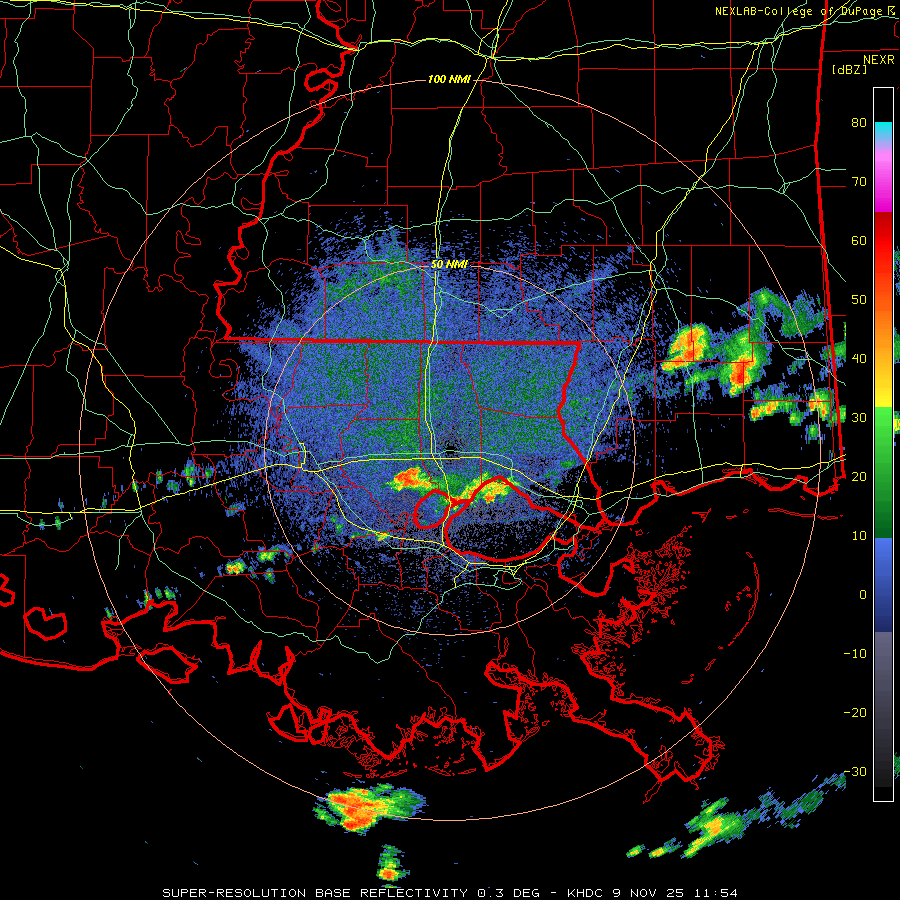Click the 50 value on the dBZ scale
The width and height of the screenshot is (900, 900).
click(x=859, y=300)
